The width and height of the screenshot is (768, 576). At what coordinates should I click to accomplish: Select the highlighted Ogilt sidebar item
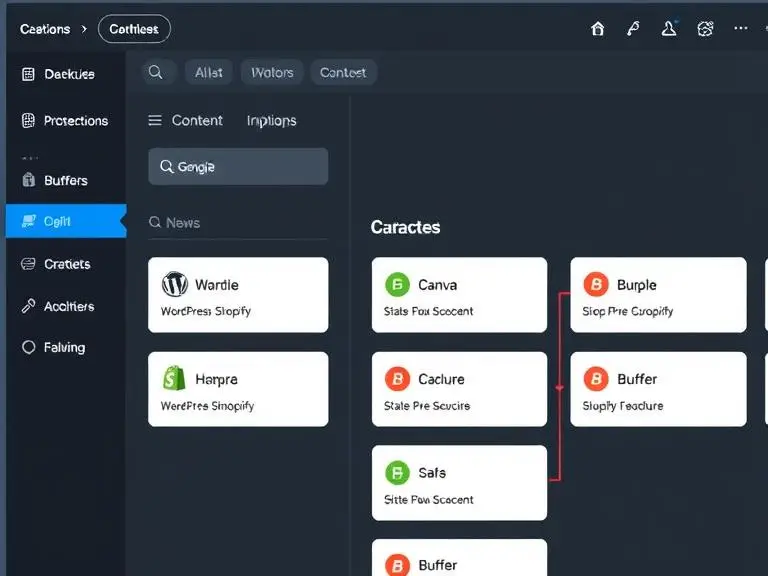(66, 221)
